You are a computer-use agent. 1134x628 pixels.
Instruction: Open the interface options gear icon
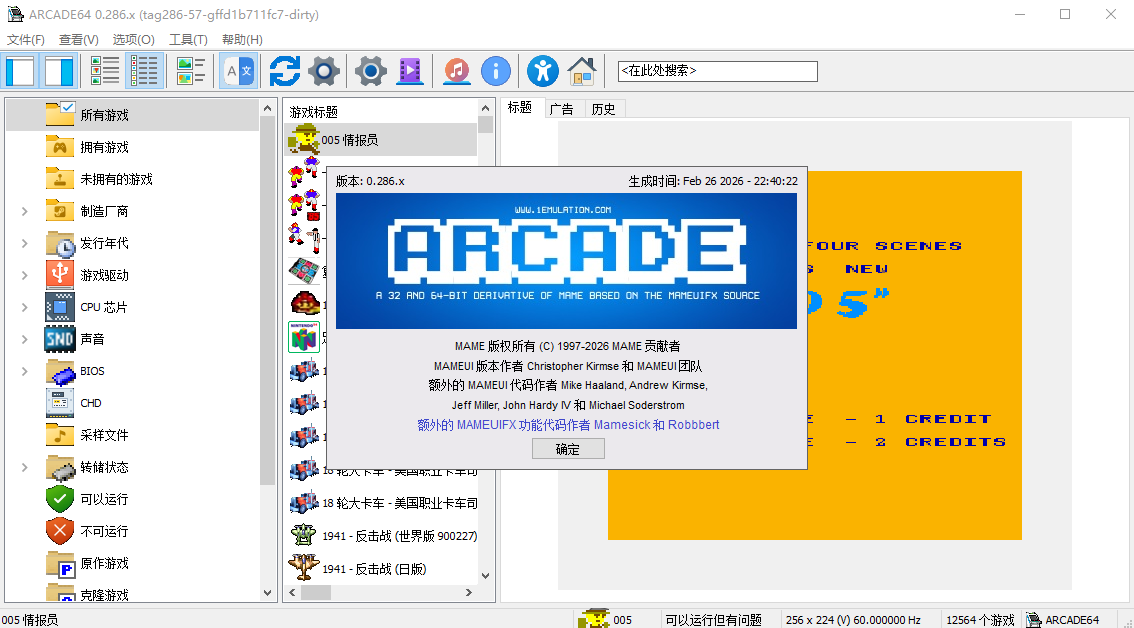pyautogui.click(x=369, y=71)
